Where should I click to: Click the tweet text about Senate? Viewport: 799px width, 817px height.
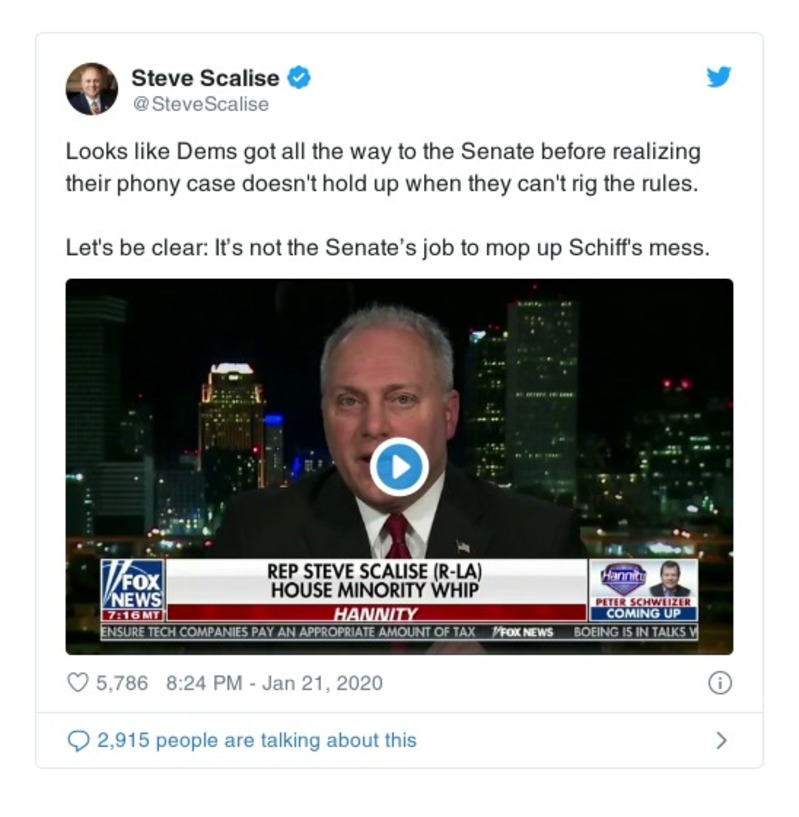pyautogui.click(x=383, y=167)
